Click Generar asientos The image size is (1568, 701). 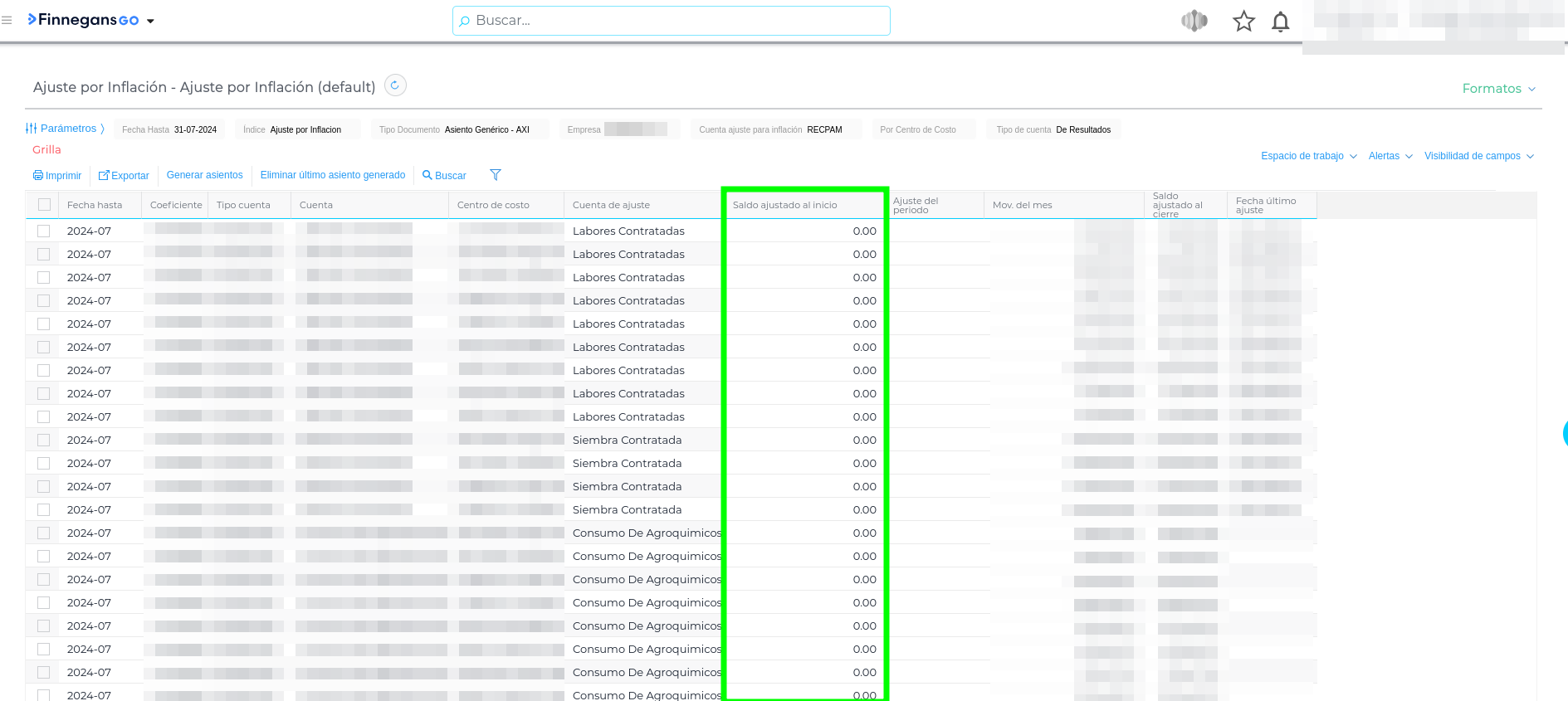(204, 175)
